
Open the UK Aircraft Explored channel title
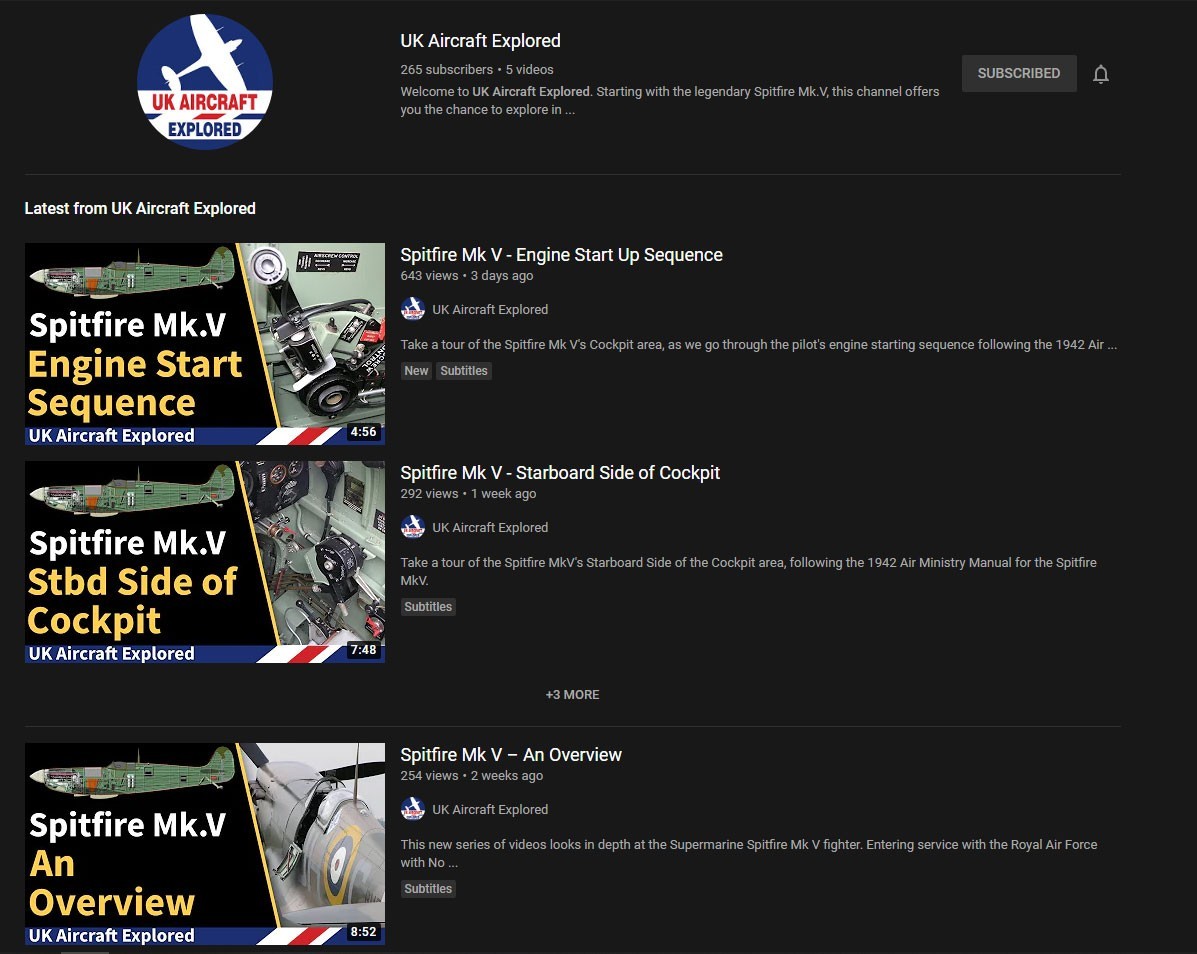[x=480, y=41]
